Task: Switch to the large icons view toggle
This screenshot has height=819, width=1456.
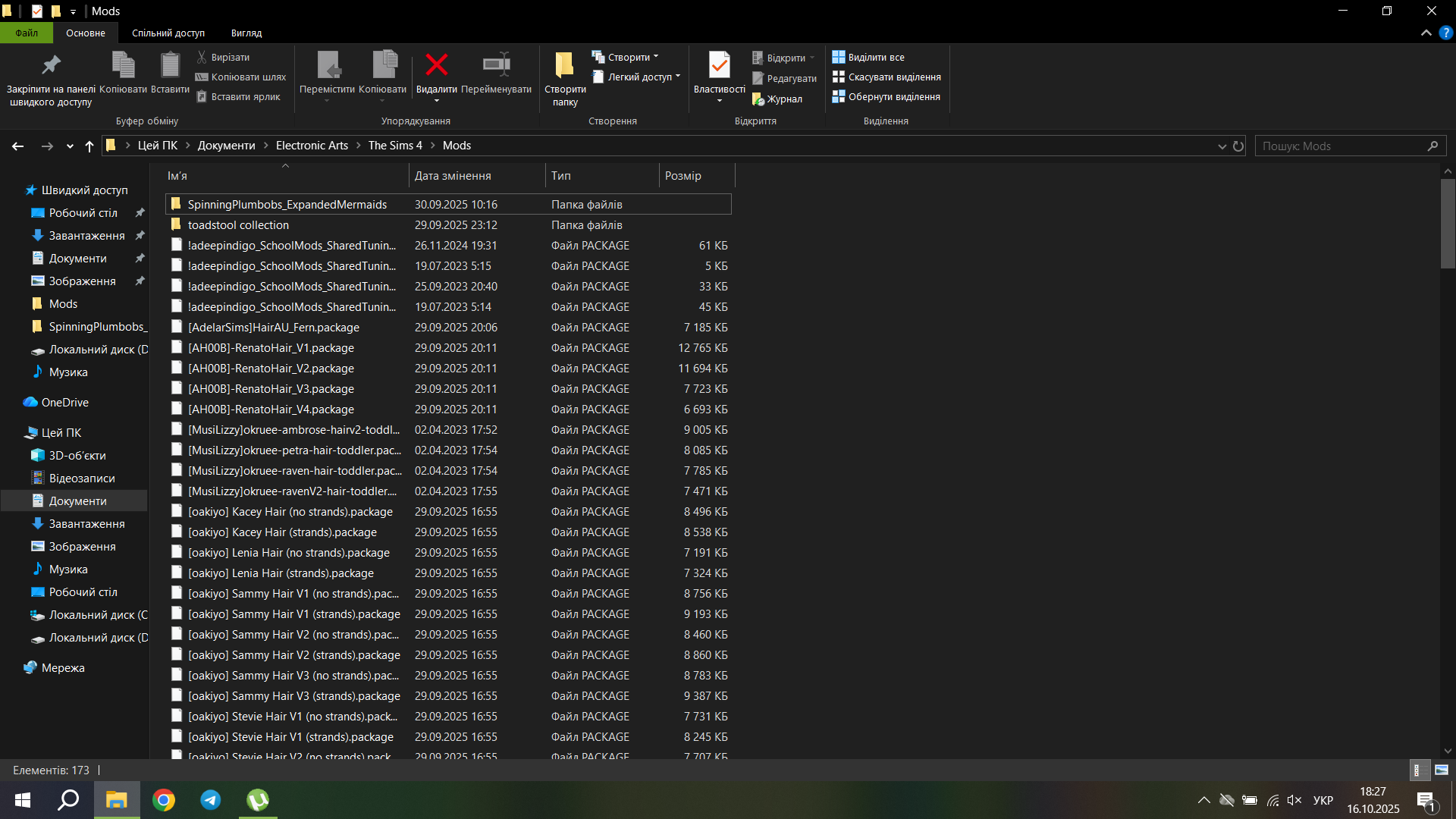Action: tap(1442, 770)
